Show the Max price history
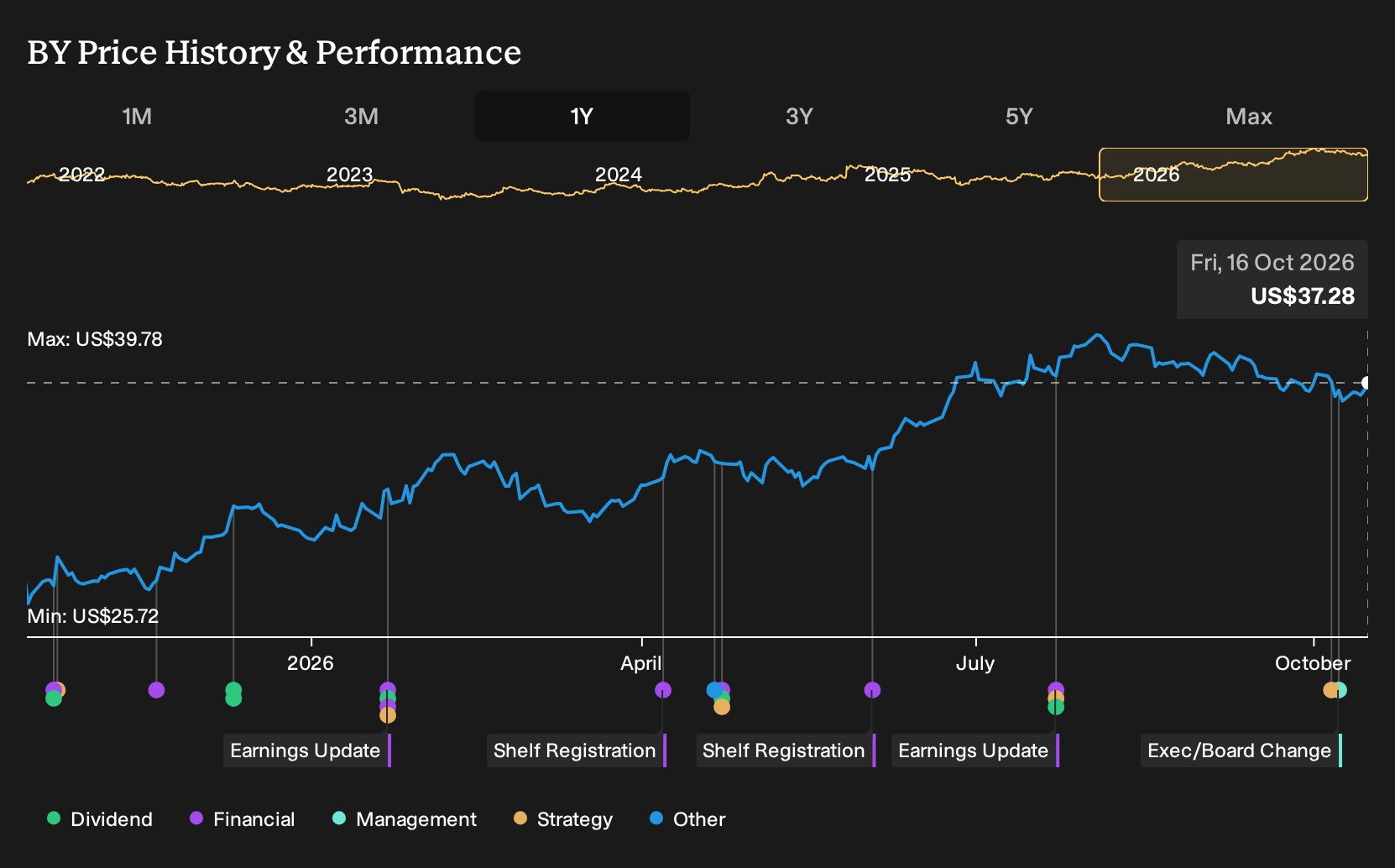This screenshot has height=868, width=1395. pos(1249,116)
